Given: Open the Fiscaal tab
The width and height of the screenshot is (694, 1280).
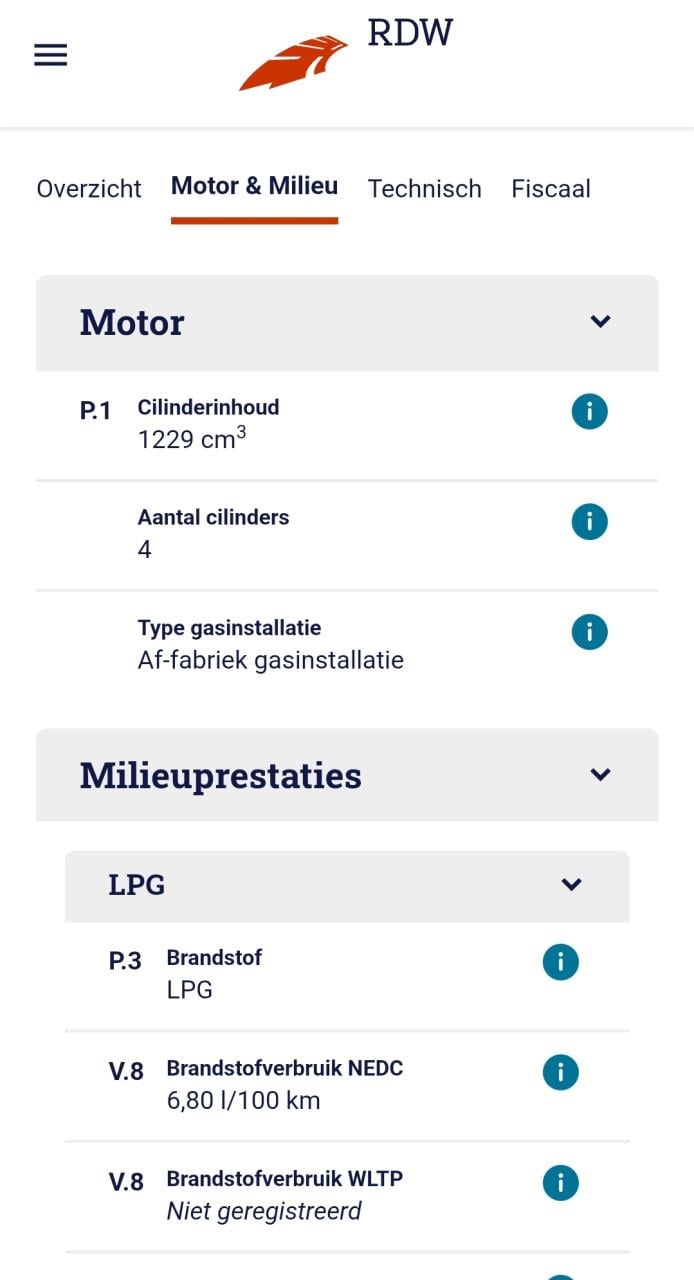Looking at the screenshot, I should tap(551, 188).
